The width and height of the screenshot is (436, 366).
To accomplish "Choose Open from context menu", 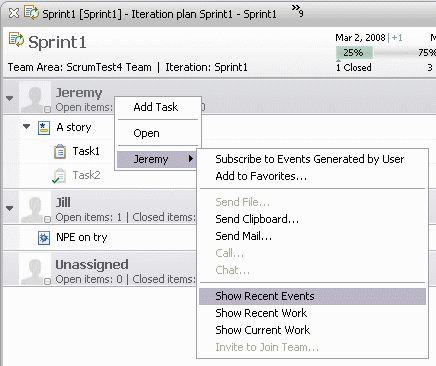I will click(158, 133).
